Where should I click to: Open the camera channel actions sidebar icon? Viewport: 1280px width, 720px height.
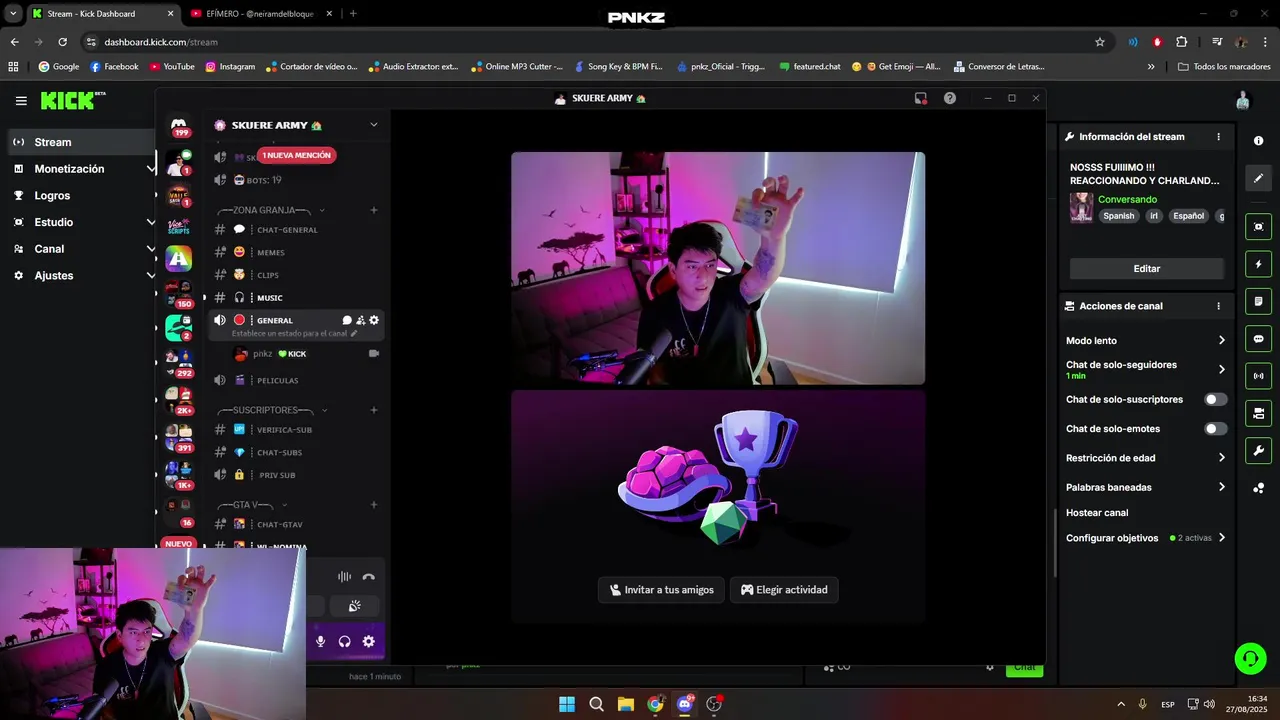pyautogui.click(x=1258, y=413)
